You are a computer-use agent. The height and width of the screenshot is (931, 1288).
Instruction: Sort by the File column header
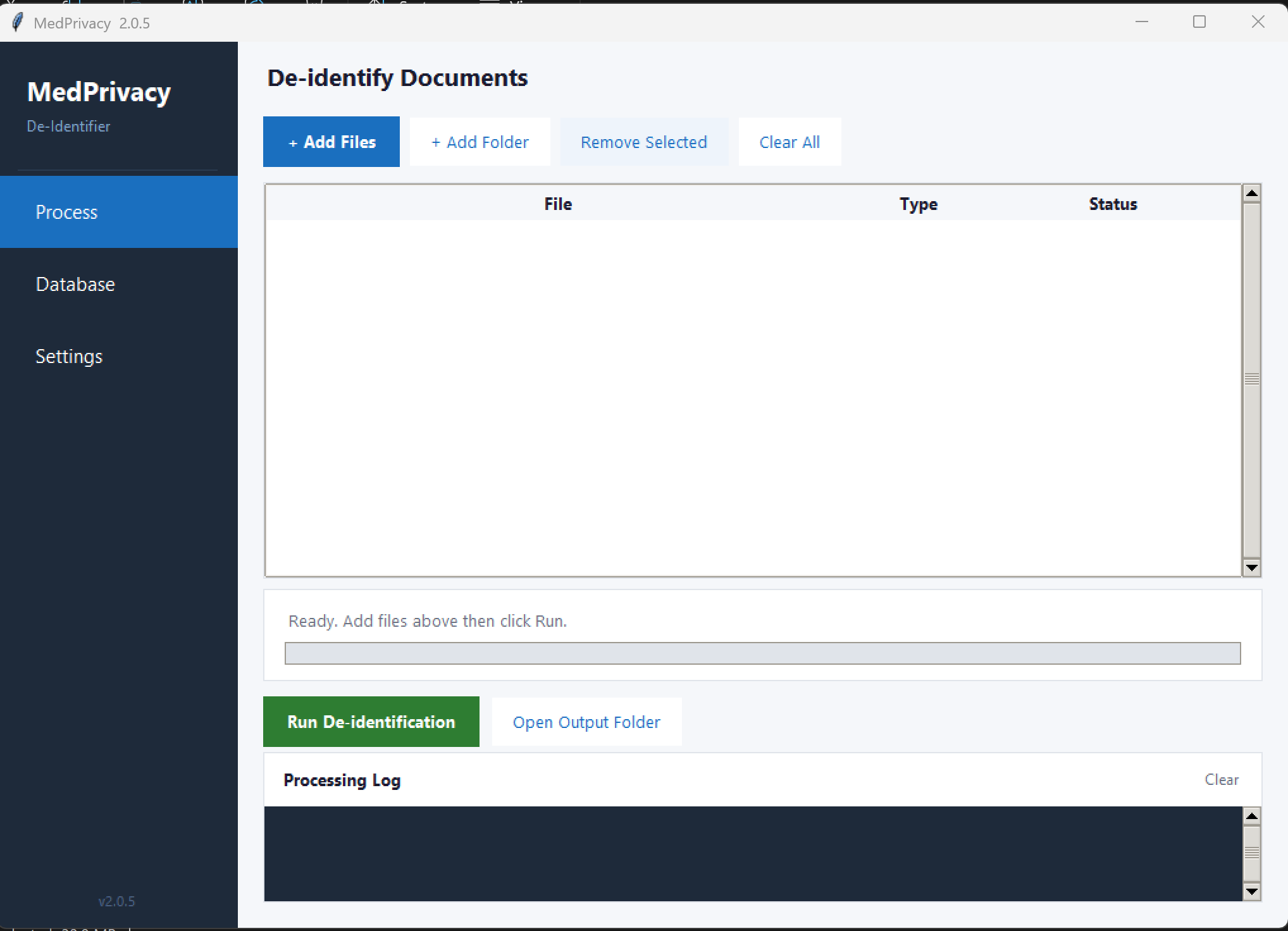click(558, 204)
